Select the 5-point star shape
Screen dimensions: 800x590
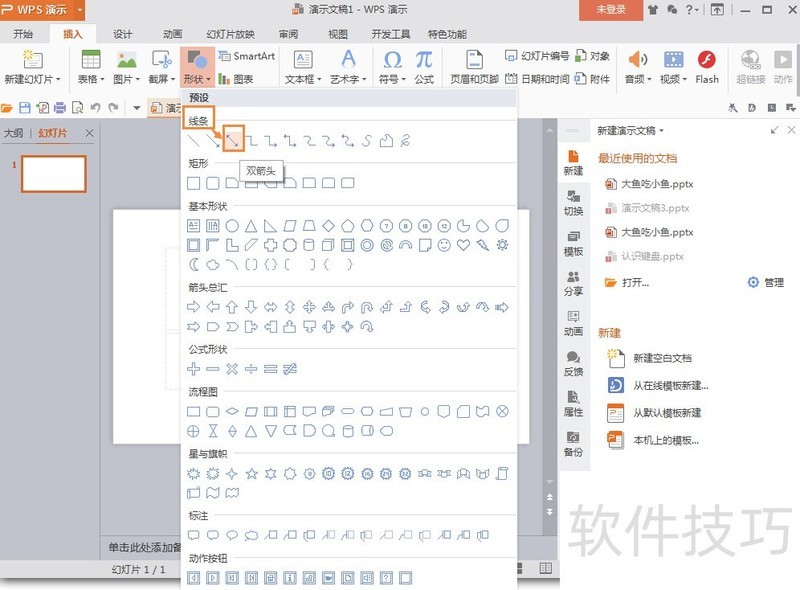point(252,474)
